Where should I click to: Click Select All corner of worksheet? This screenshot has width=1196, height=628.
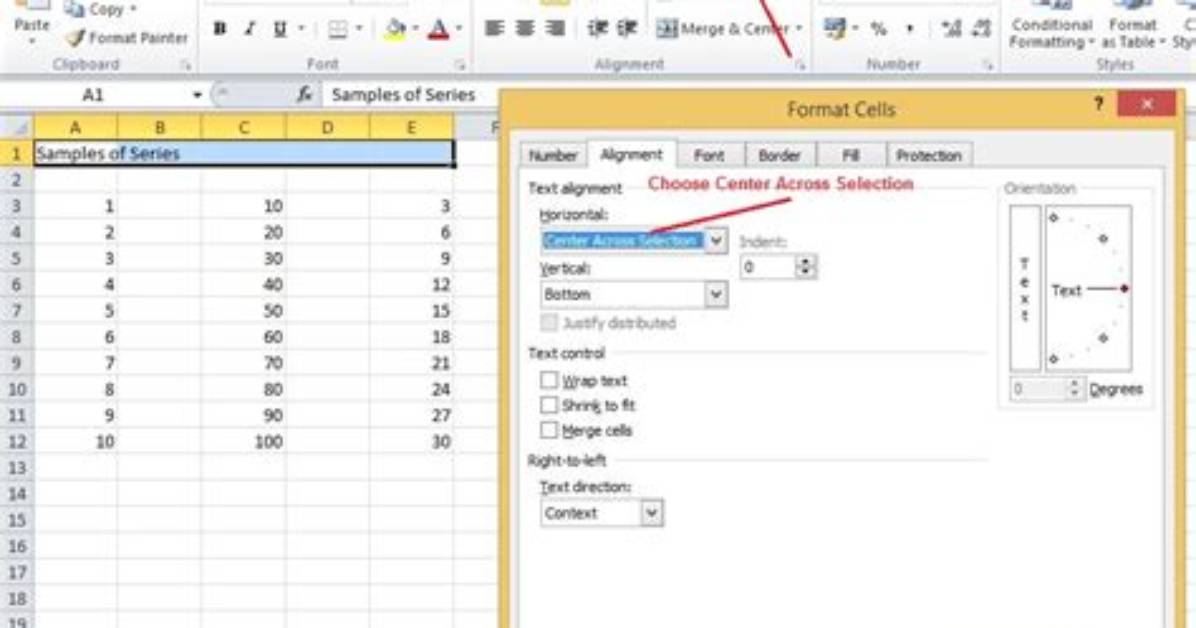pyautogui.click(x=17, y=127)
